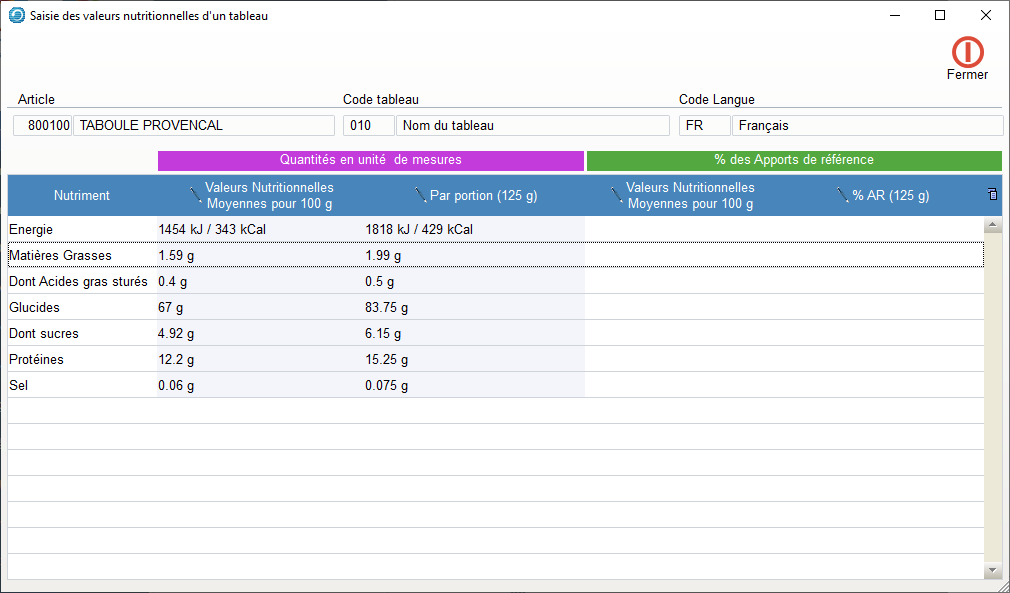Select the Energie row

[x=80, y=230]
